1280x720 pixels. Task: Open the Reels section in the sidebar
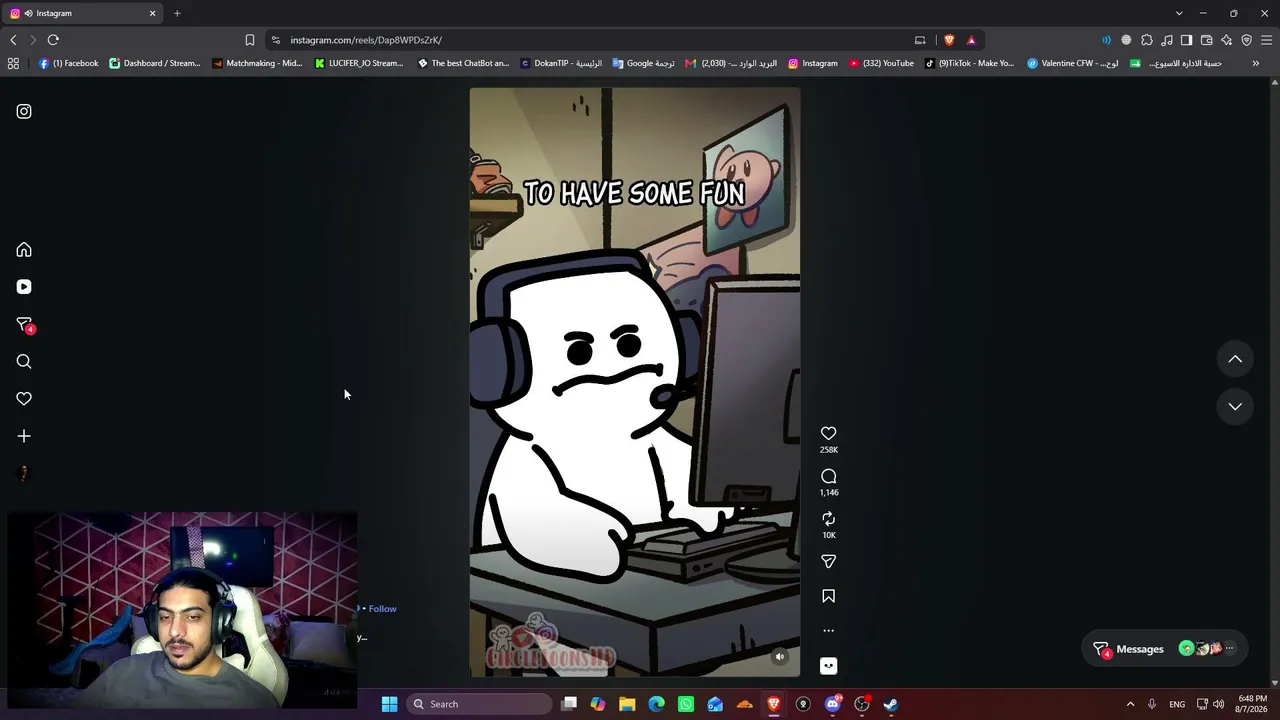pos(24,287)
